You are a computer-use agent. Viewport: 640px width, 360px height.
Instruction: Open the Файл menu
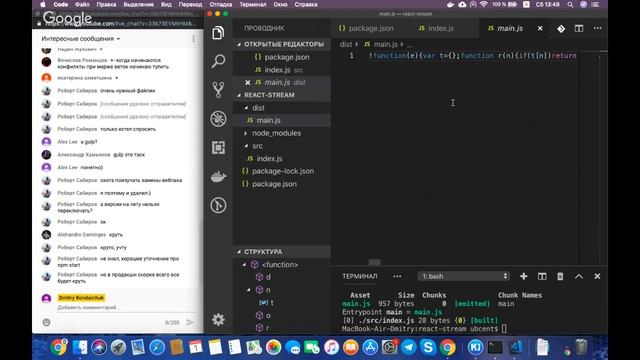pyautogui.click(x=82, y=4)
